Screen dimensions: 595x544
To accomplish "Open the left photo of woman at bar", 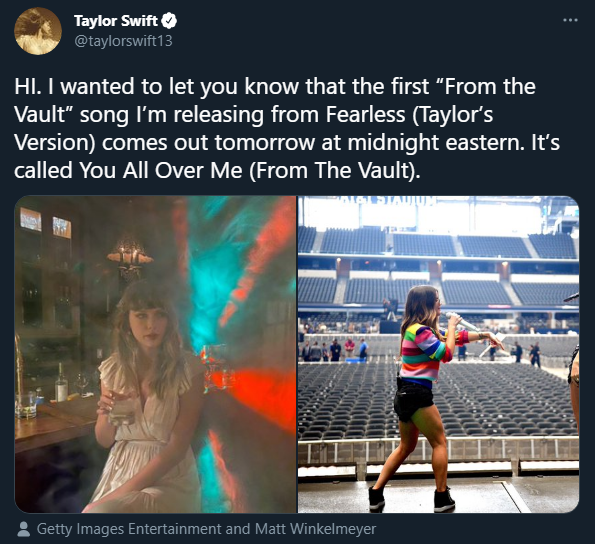I will point(156,354).
